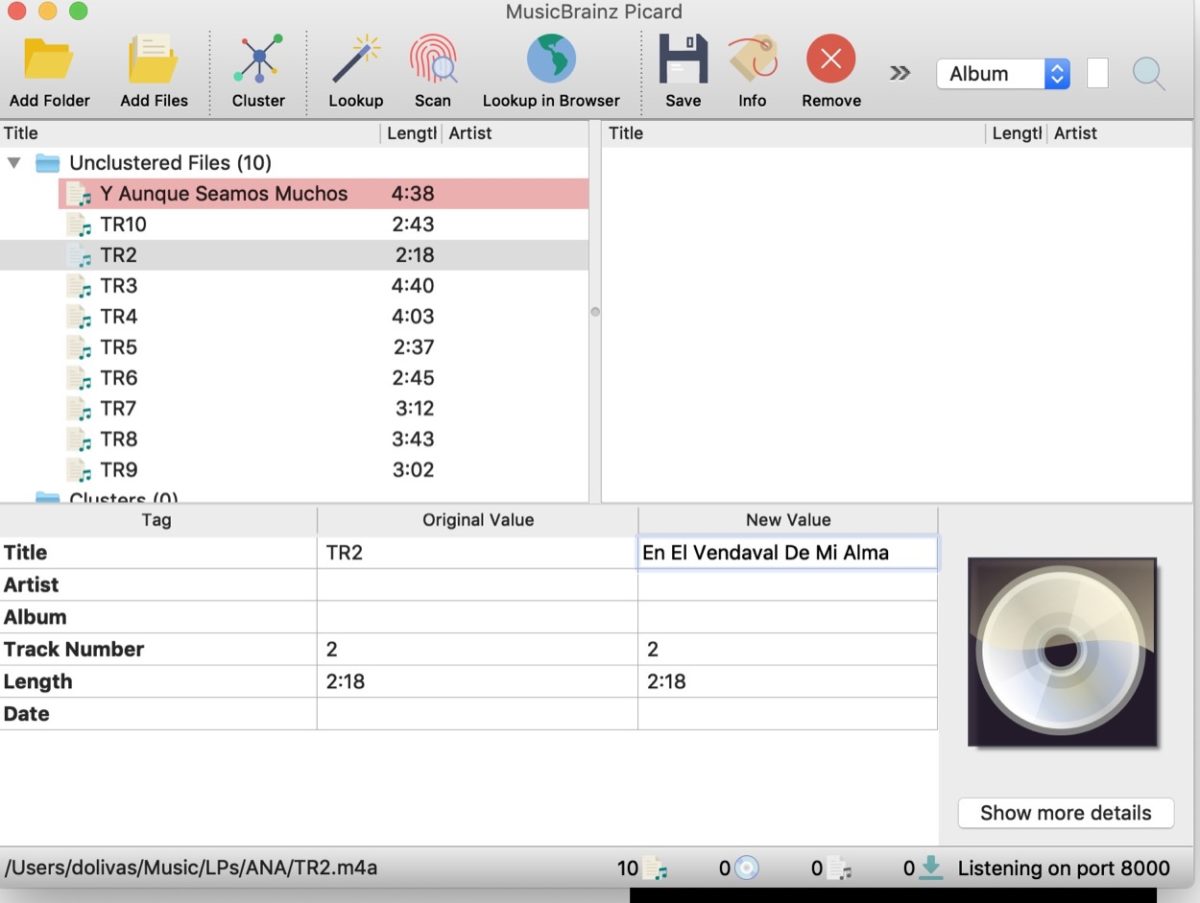This screenshot has width=1200, height=903.
Task: Select the TR10 file row
Action: [294, 224]
